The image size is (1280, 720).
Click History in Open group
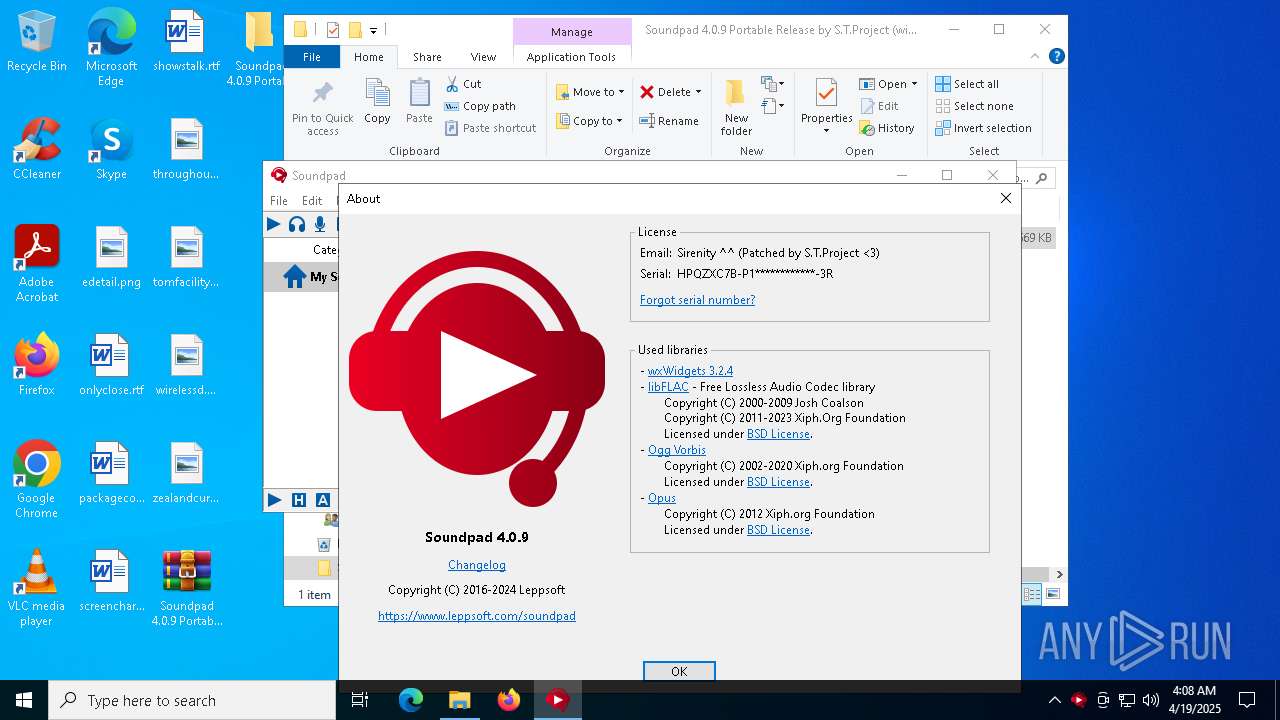point(887,128)
